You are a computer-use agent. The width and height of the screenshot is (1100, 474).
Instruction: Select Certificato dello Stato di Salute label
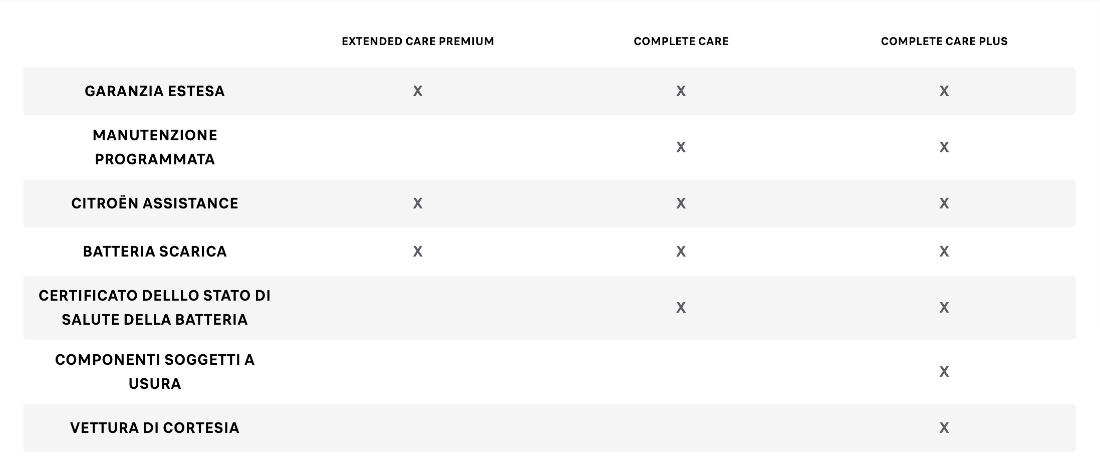[x=154, y=308]
